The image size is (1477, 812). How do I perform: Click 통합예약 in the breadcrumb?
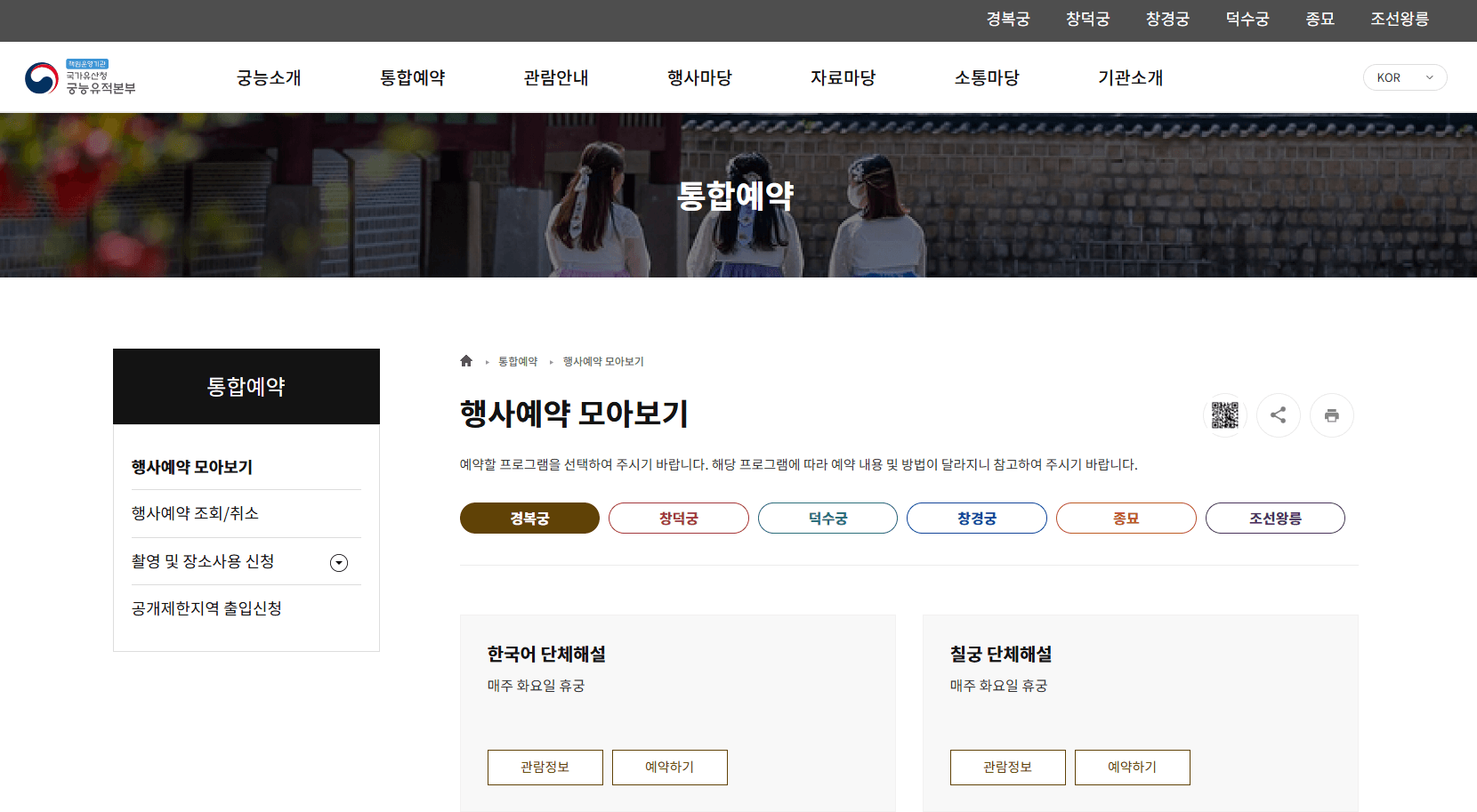click(518, 361)
